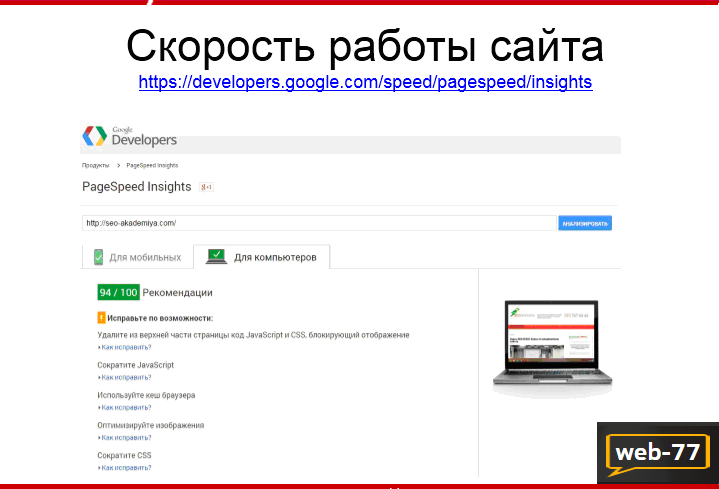Image resolution: width=719 pixels, height=489 pixels.
Task: Click the Оптимизируйте изображения text
Action: (151, 425)
